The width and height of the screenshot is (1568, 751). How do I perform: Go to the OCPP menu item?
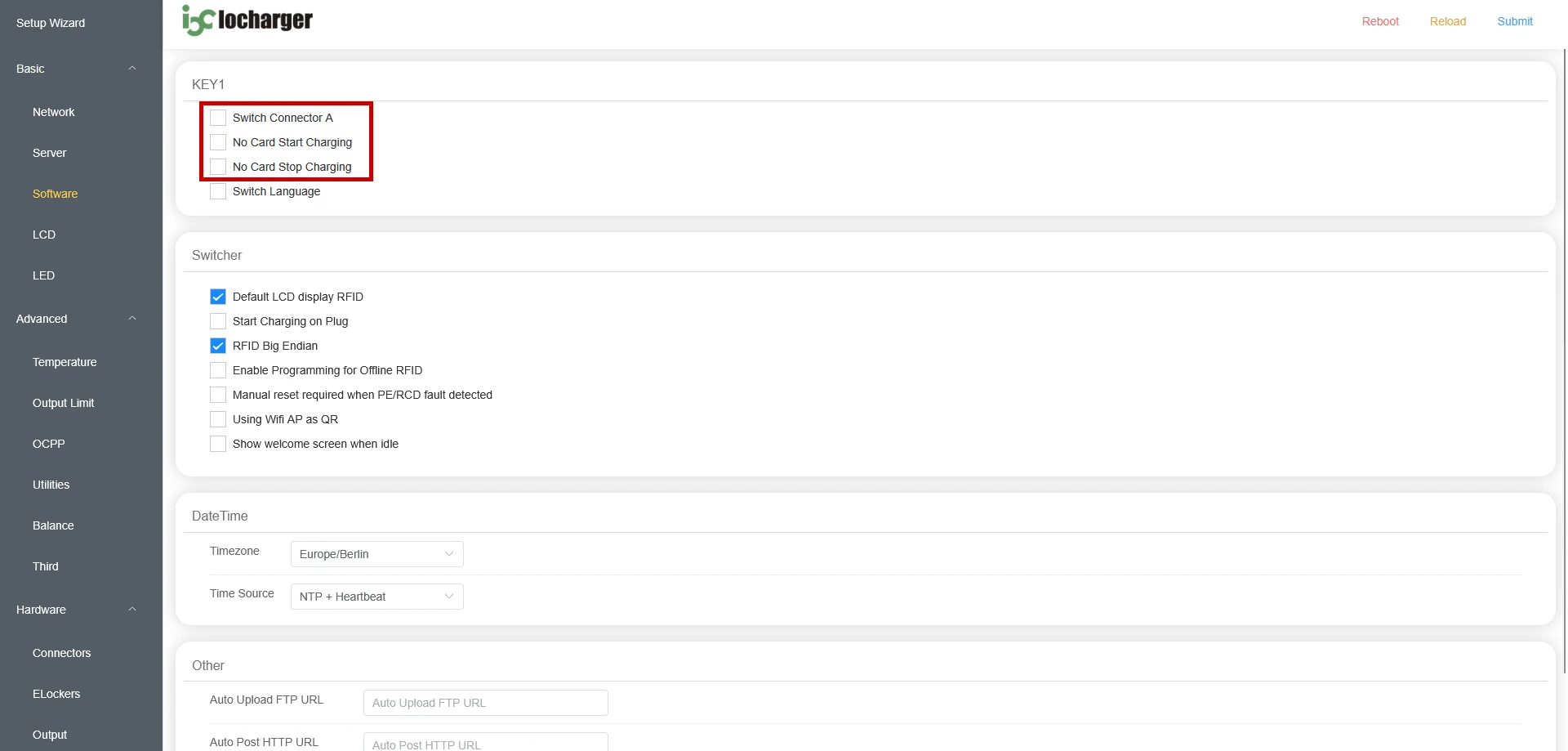pos(49,444)
